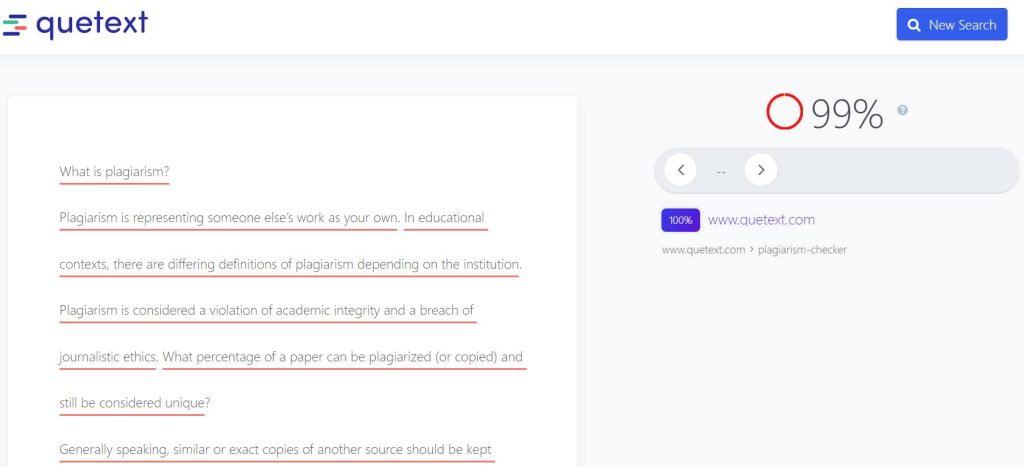Viewport: 1024px width, 467px height.
Task: Click the matched phrase "journalistic ethics."
Action: (108, 358)
